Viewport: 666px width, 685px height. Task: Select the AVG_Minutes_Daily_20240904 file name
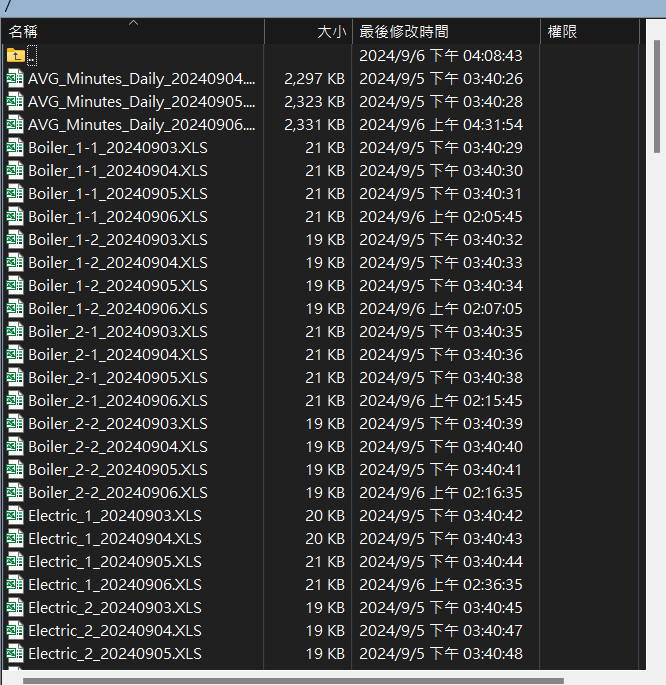[141, 78]
